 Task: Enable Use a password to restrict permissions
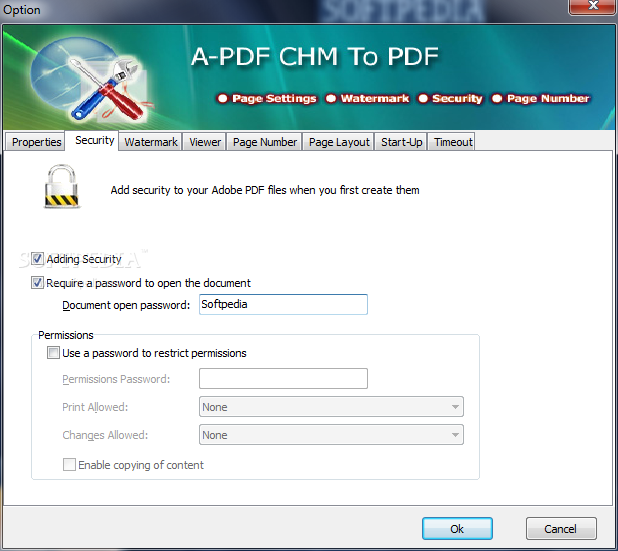[53, 352]
